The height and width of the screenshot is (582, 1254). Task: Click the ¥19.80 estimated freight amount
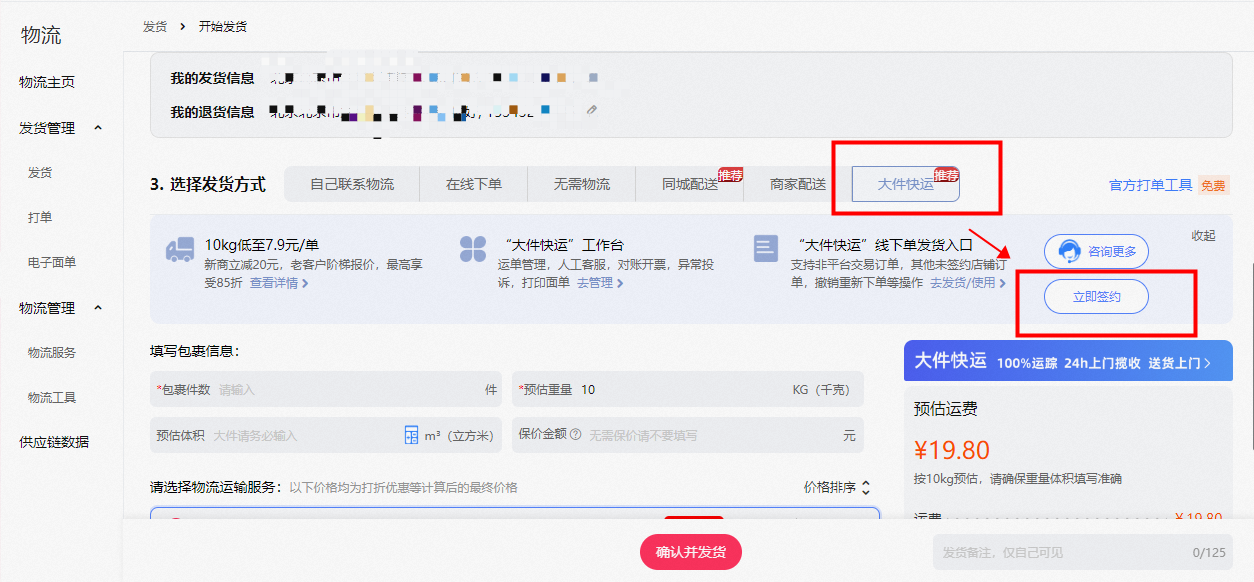pos(951,450)
